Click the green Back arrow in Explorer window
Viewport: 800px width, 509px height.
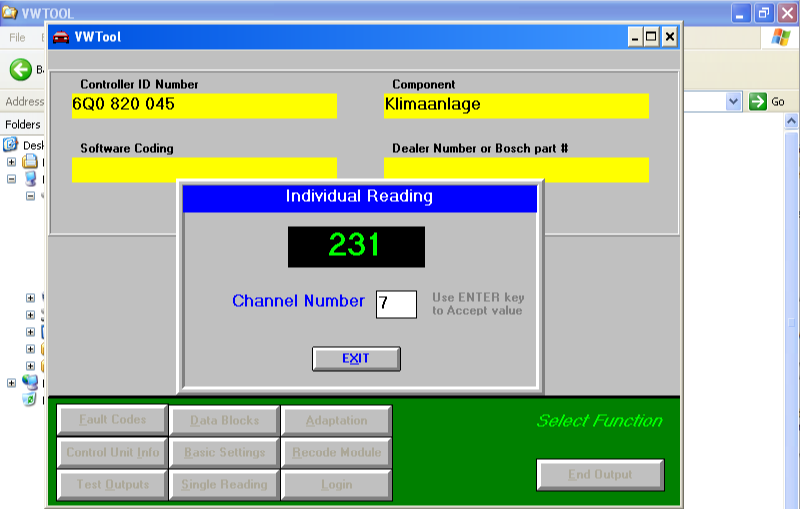pyautogui.click(x=21, y=69)
